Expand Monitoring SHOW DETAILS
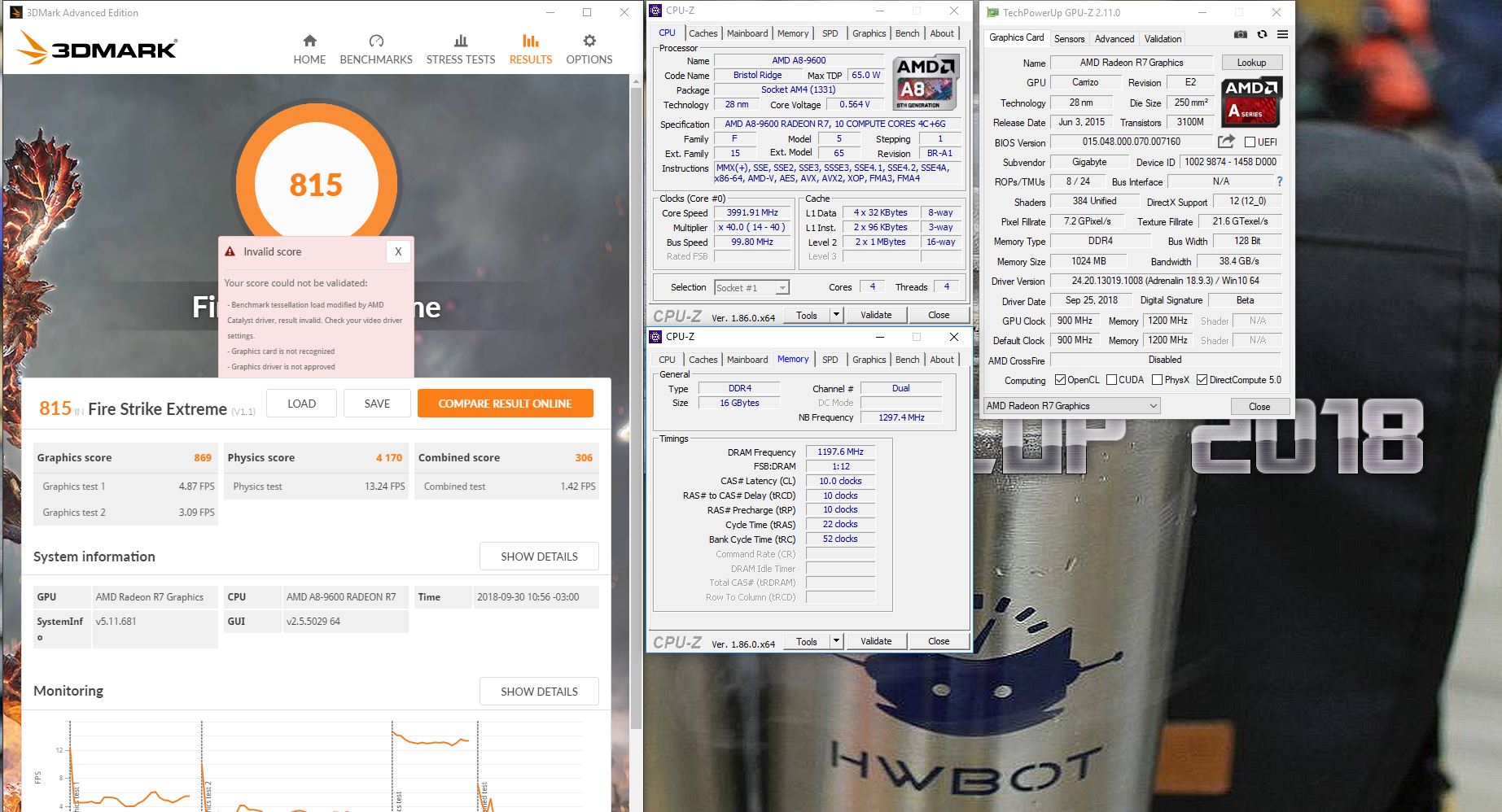 tap(539, 692)
